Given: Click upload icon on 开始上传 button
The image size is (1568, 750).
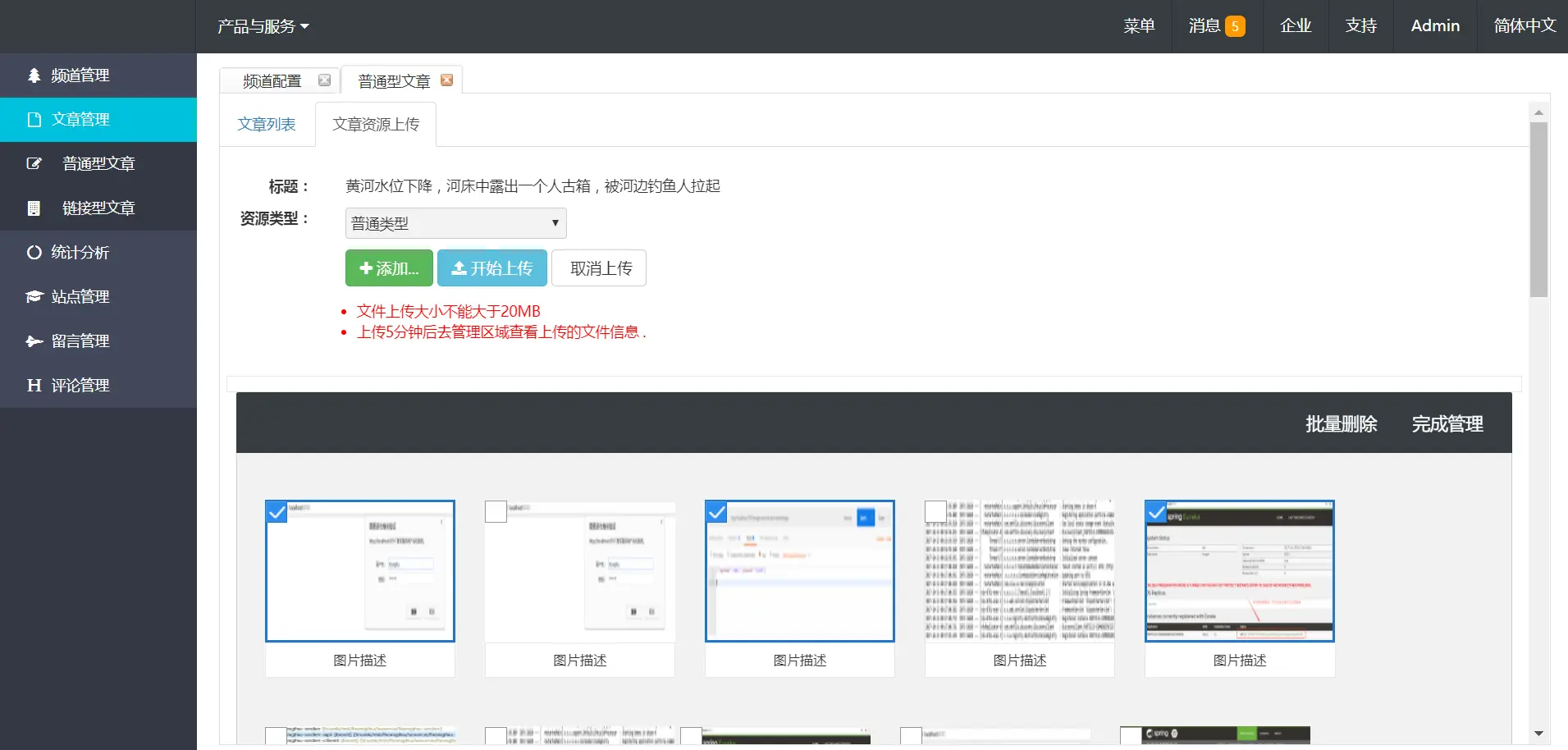Looking at the screenshot, I should (x=459, y=268).
